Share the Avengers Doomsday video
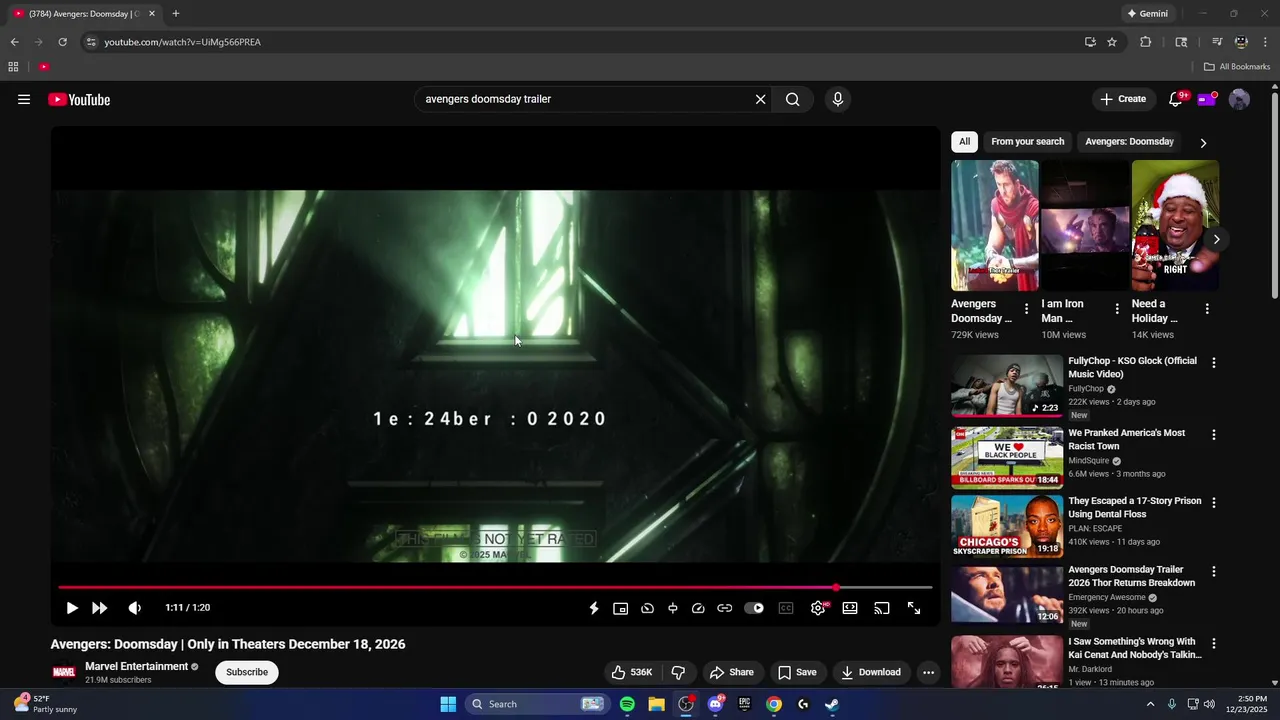1280x720 pixels. pyautogui.click(x=731, y=672)
